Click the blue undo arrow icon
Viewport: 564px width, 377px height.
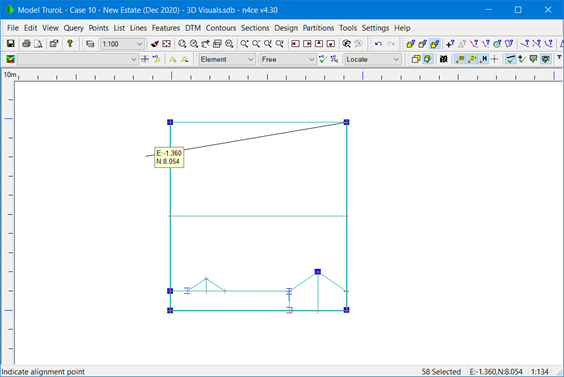pos(378,44)
